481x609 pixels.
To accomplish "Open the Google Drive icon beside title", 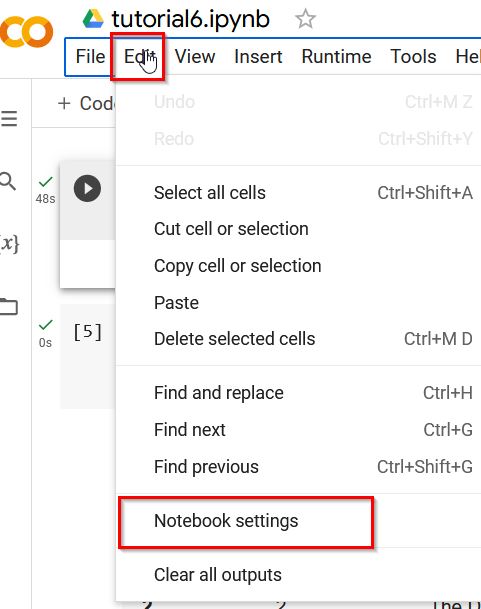I will 93,19.
